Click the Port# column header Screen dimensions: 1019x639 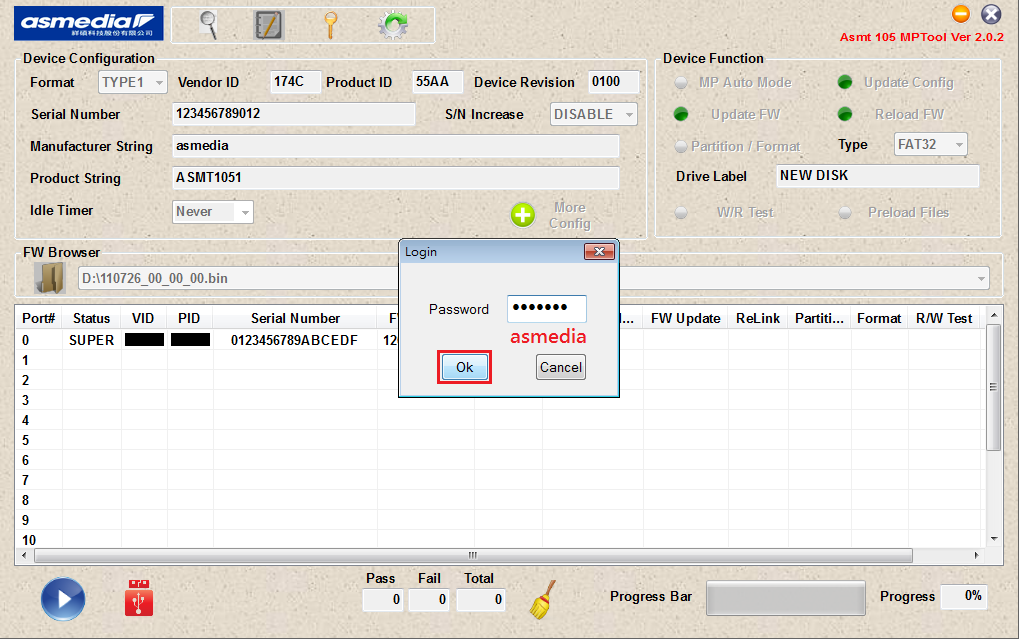pyautogui.click(x=38, y=319)
